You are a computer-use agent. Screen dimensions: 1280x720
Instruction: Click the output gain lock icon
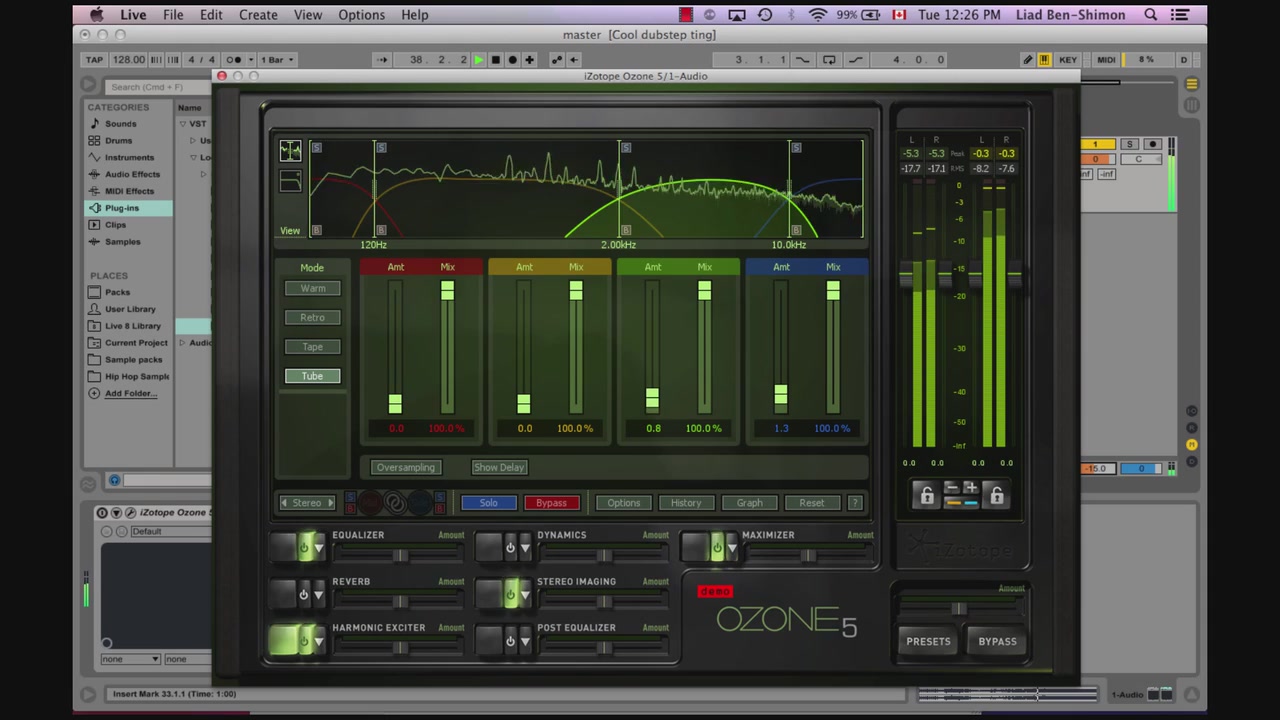tap(997, 495)
